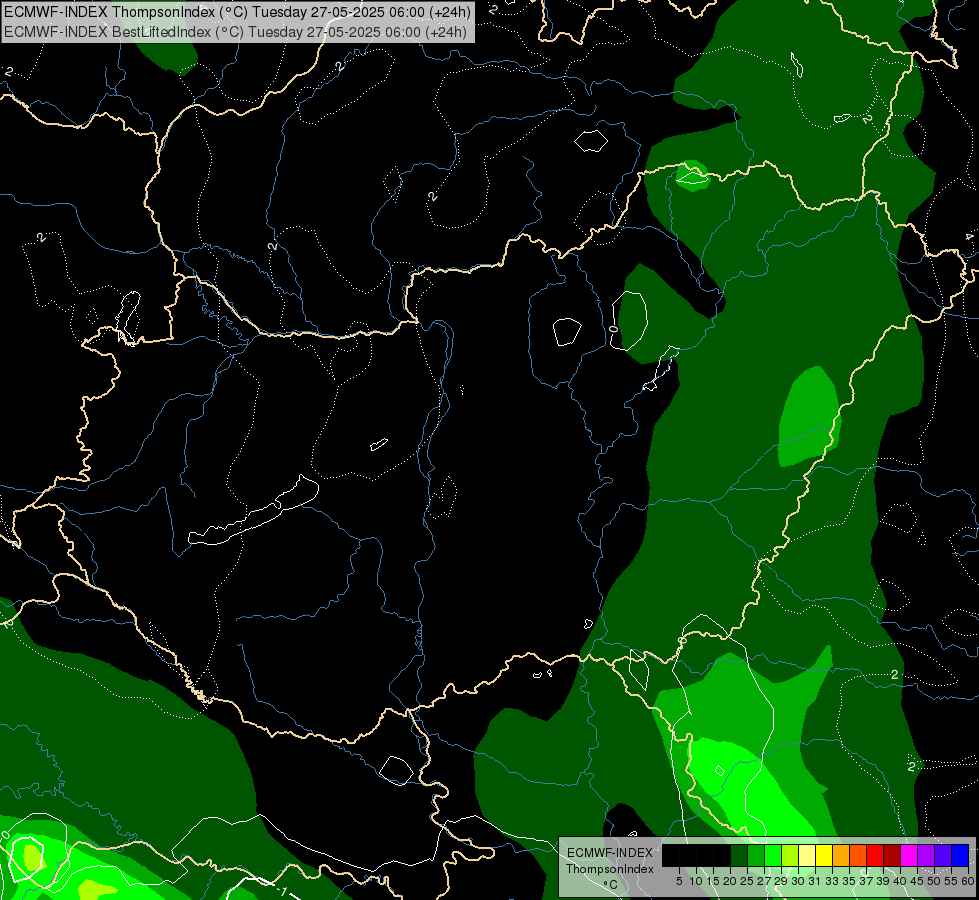Click the legend tick value 31
Image resolution: width=979 pixels, height=900 pixels.
click(815, 881)
